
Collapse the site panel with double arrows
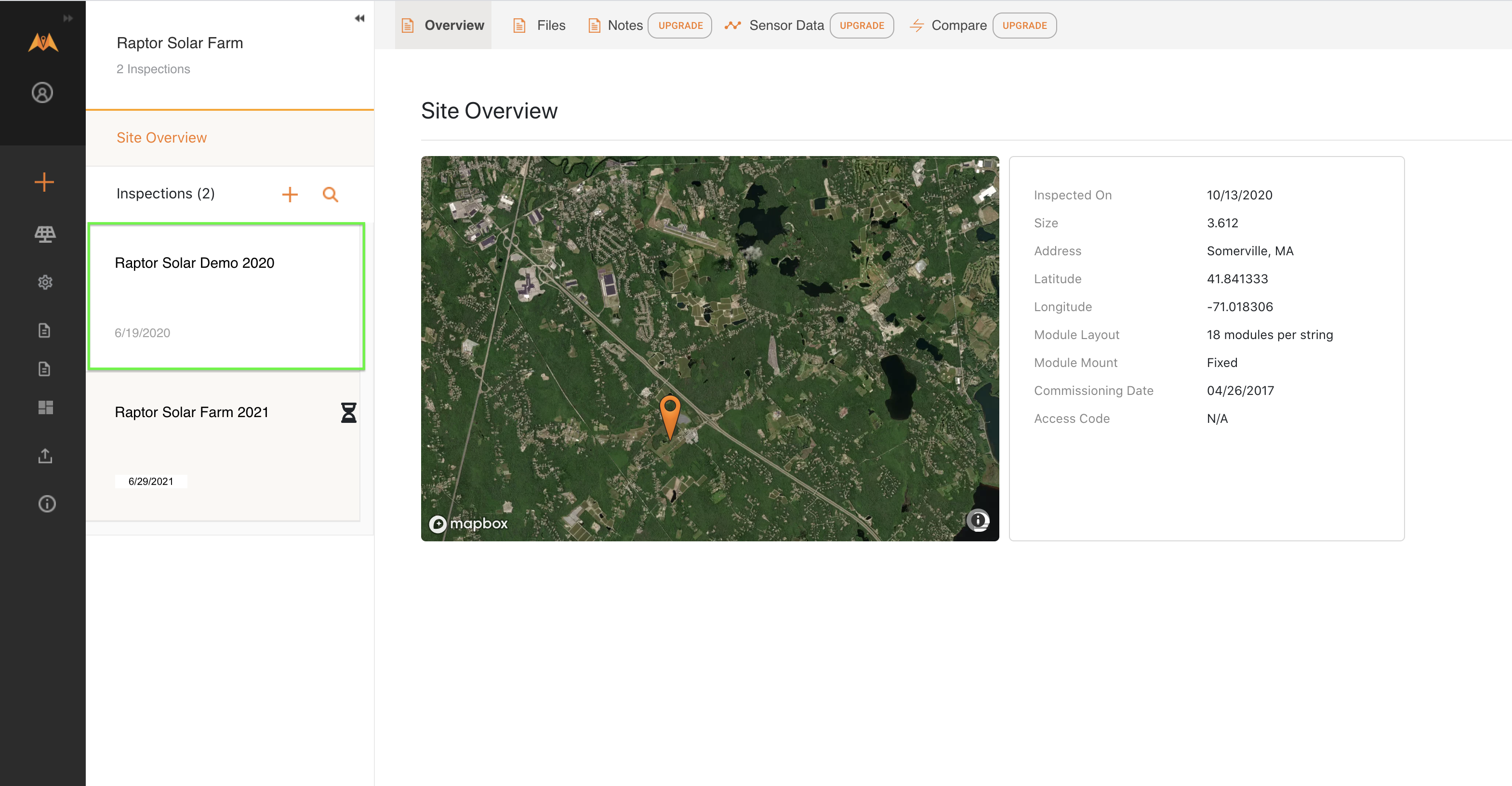coord(359,18)
